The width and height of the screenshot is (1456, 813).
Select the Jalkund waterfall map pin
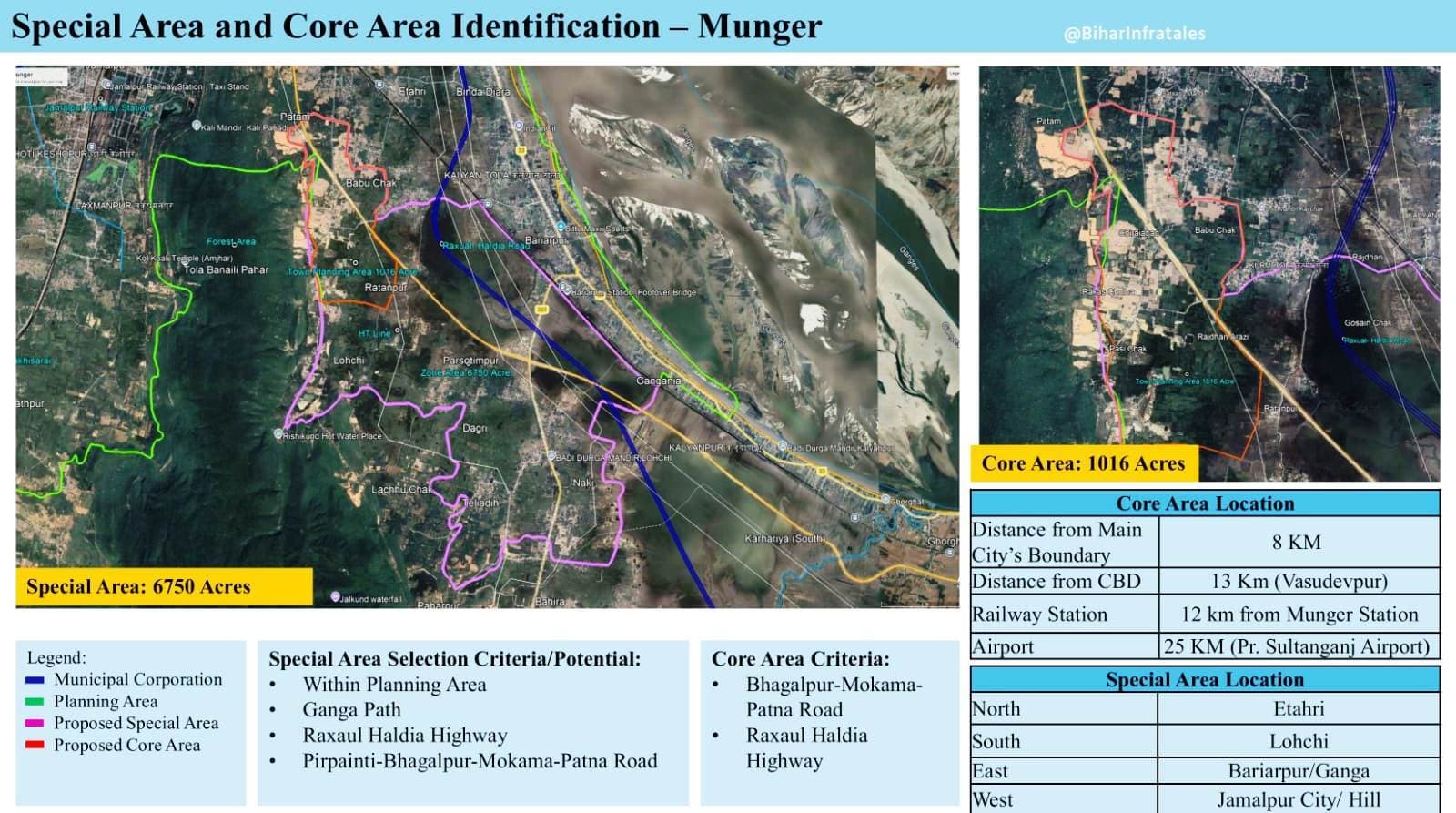point(335,597)
